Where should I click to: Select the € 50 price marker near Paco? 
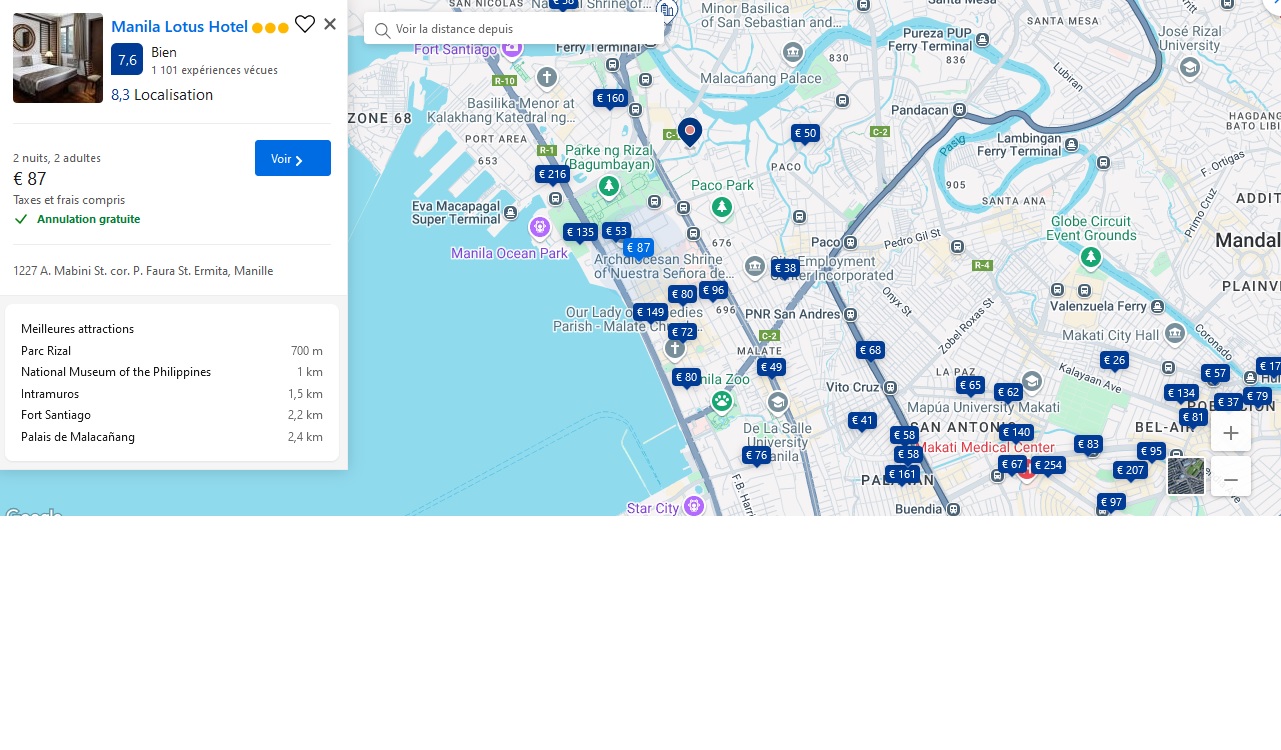(x=805, y=133)
